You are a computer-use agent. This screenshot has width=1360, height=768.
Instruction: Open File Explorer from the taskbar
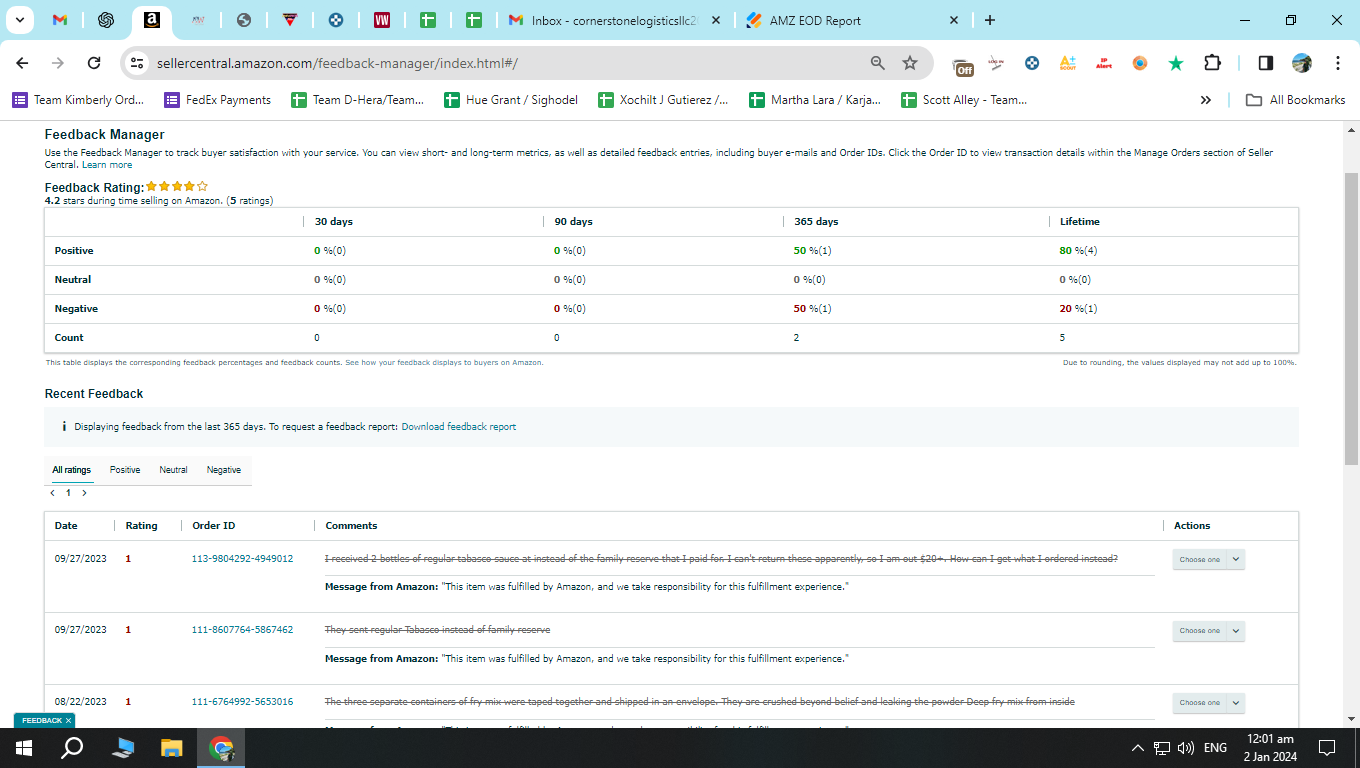(x=172, y=748)
